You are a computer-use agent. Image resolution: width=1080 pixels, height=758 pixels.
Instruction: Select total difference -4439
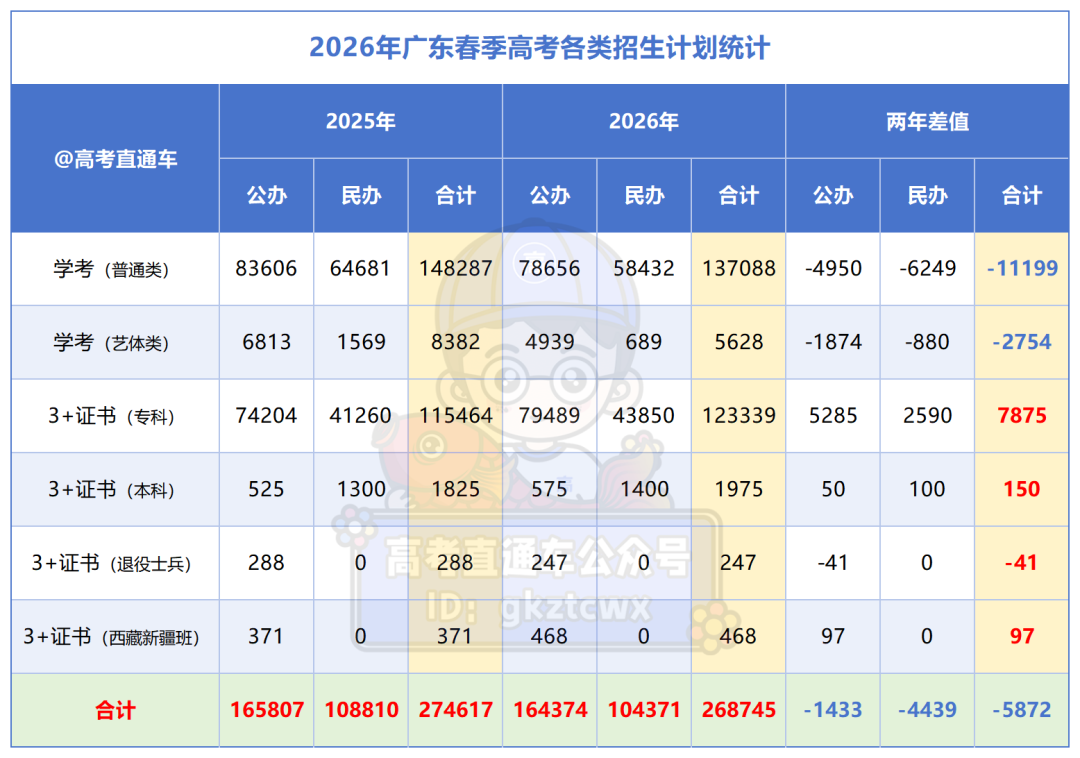tap(927, 710)
